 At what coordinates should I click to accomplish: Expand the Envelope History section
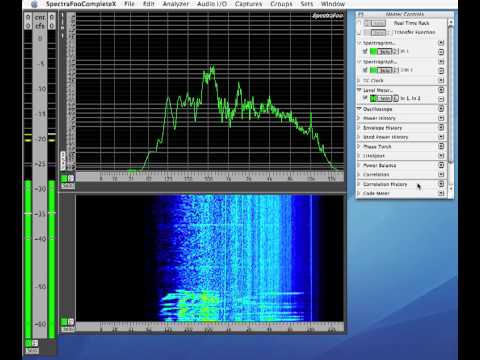tap(359, 127)
